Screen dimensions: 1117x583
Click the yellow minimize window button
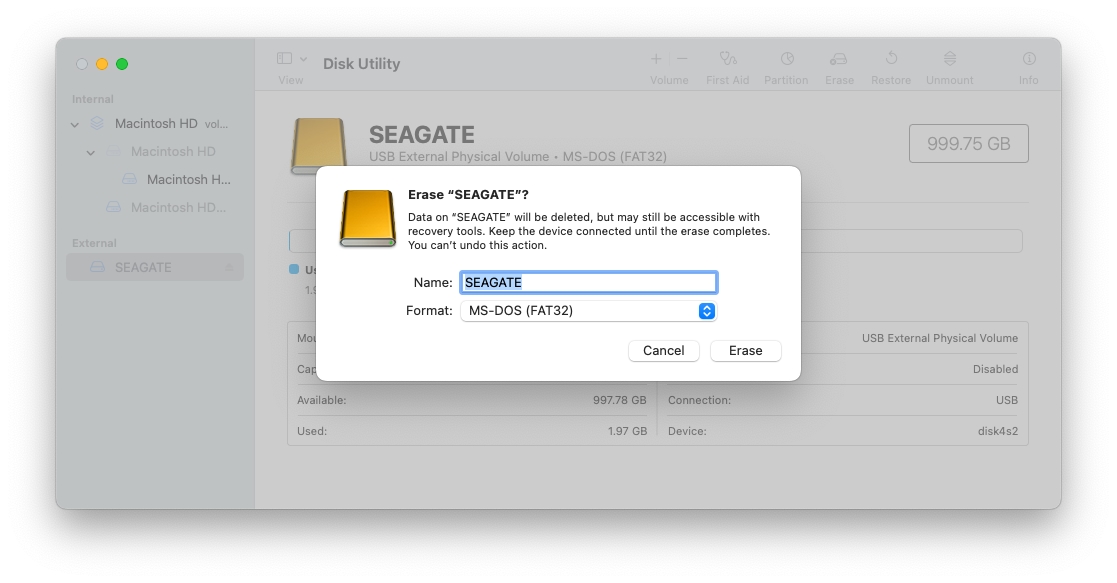pyautogui.click(x=102, y=64)
